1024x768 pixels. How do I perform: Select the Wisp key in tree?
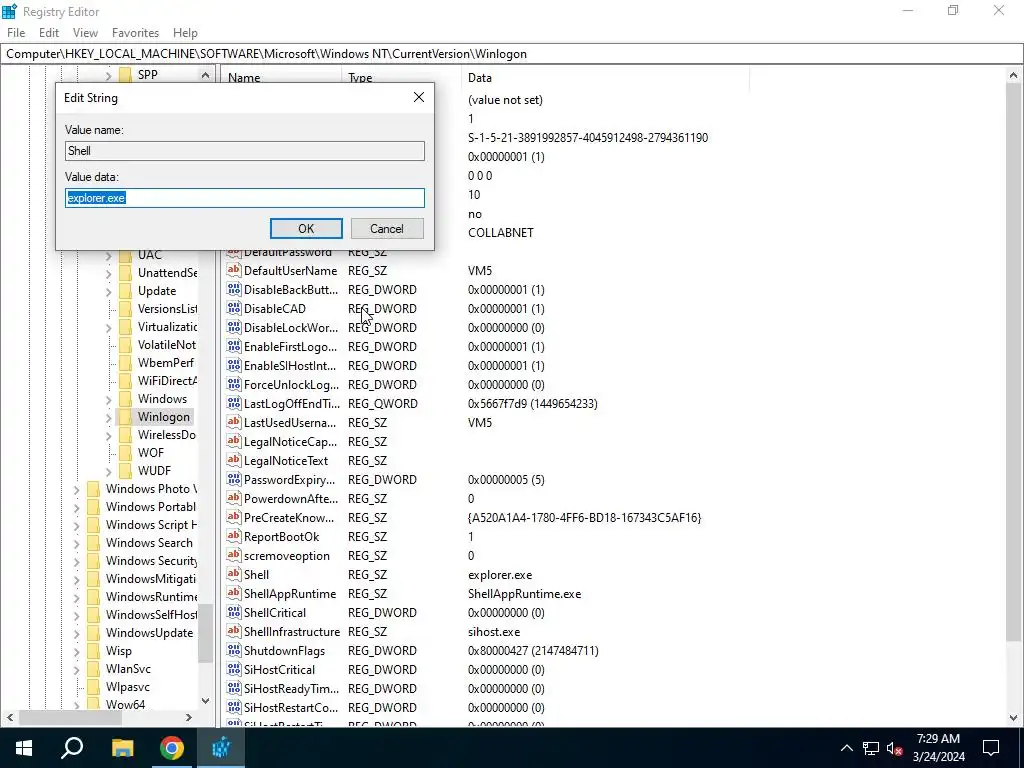[118, 650]
